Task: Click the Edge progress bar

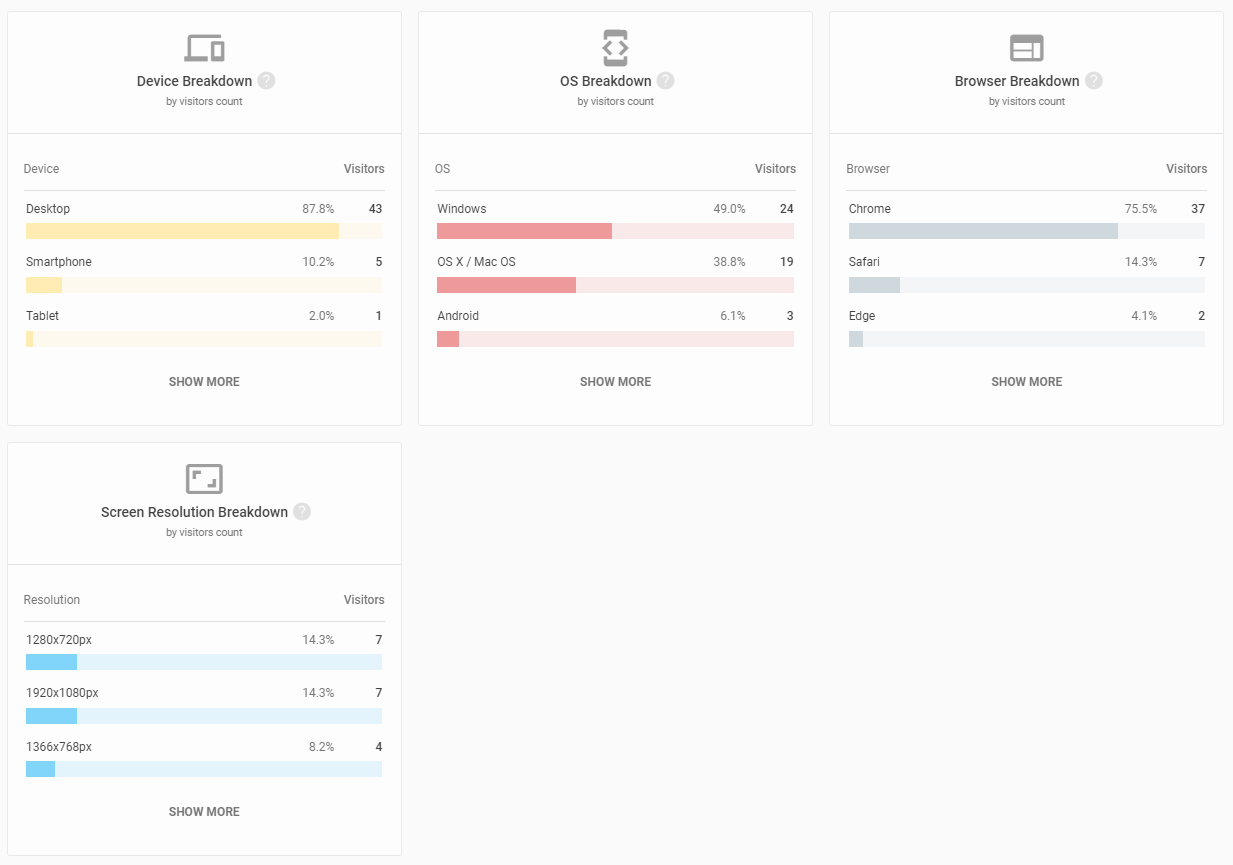Action: (x=1026, y=339)
